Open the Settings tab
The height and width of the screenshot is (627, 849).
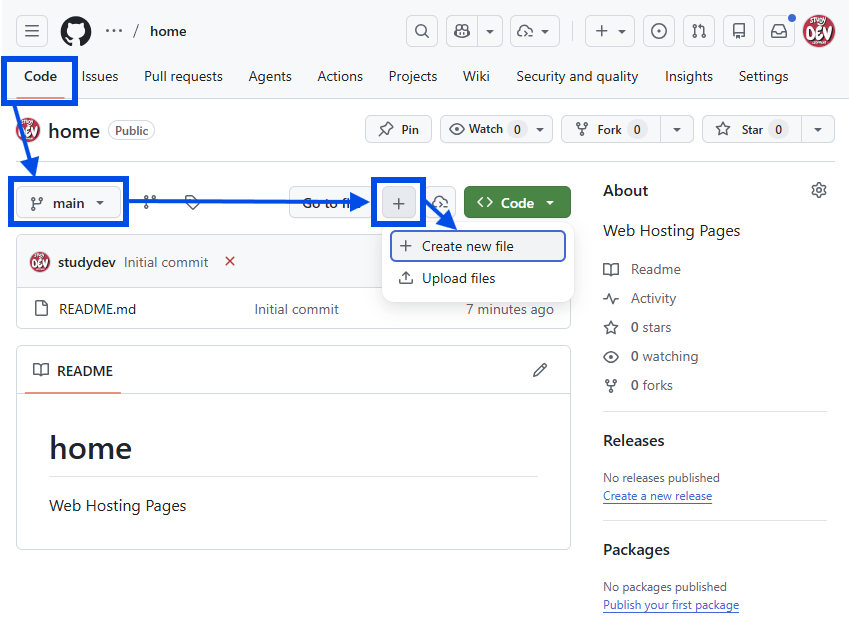pos(763,76)
